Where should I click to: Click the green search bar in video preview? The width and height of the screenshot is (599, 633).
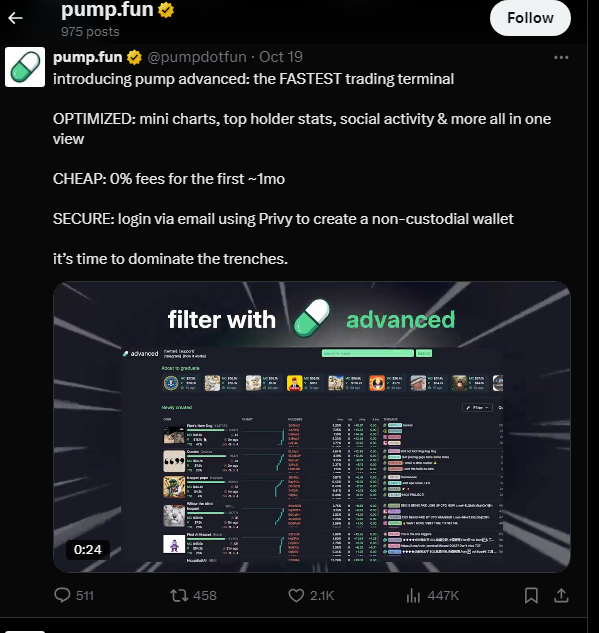pos(368,353)
